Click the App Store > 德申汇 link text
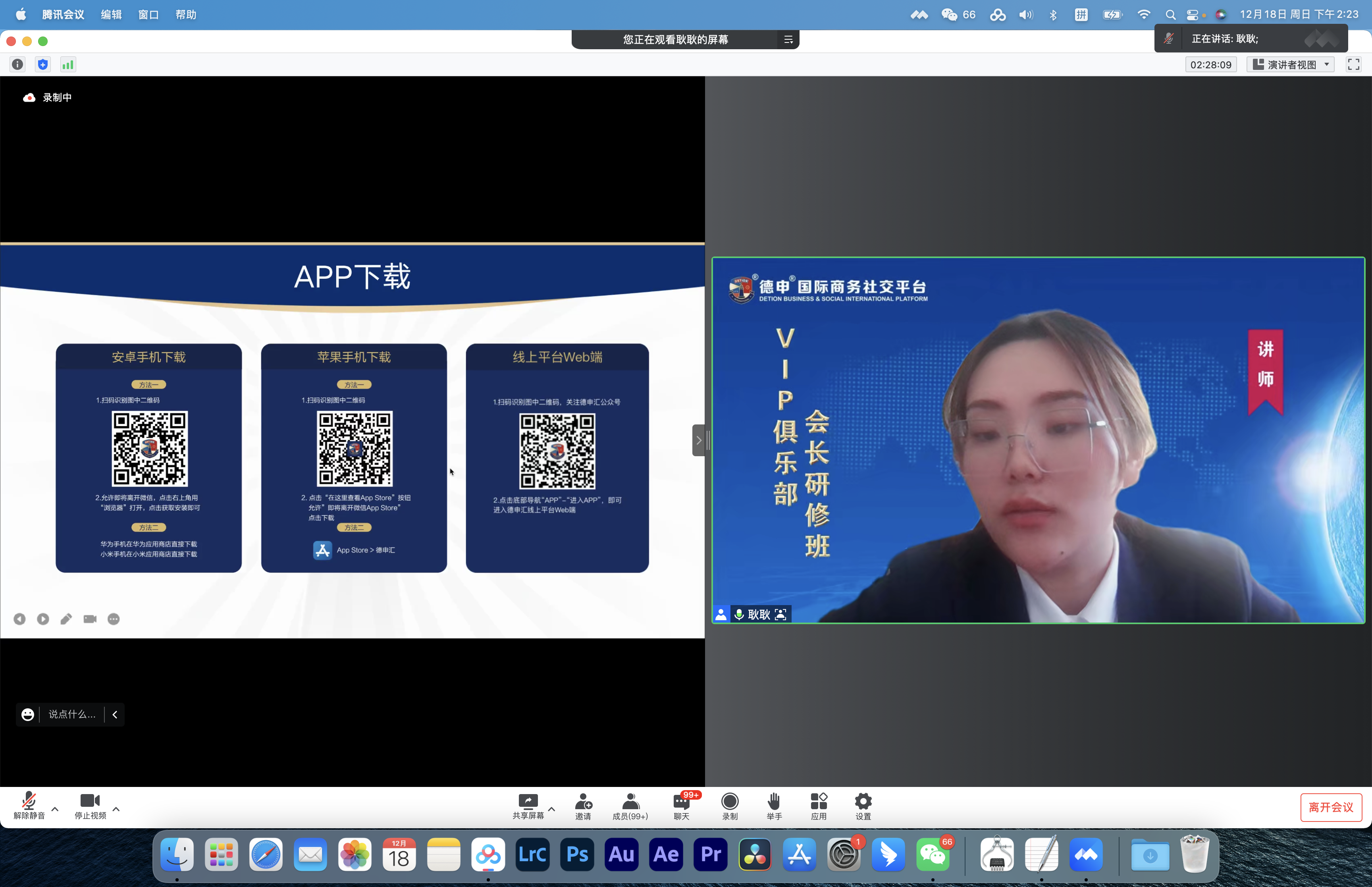The image size is (1372, 887). (x=366, y=550)
